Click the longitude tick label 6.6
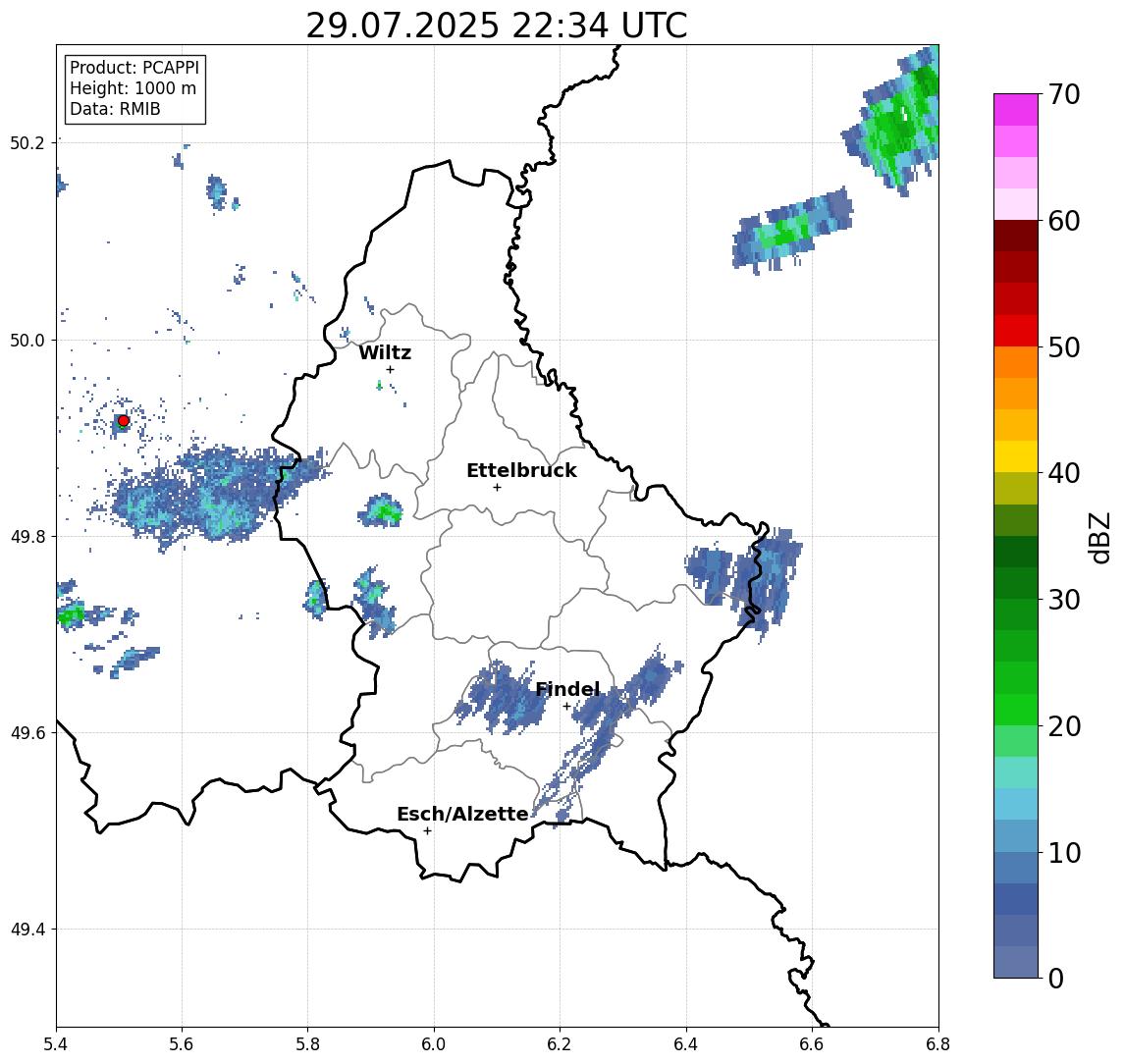This screenshot has width=1124, height=1064. [x=812, y=1044]
